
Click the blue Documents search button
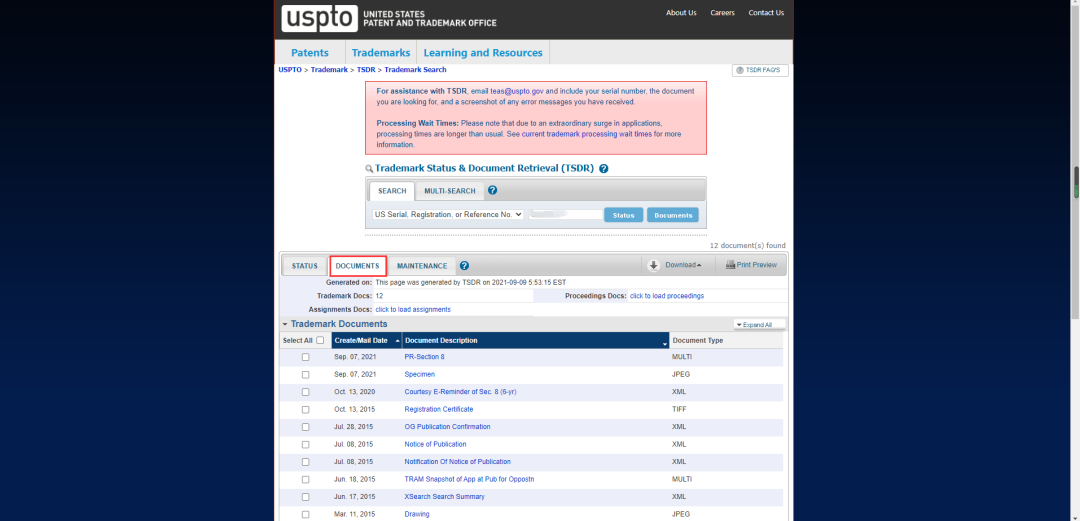pos(673,215)
